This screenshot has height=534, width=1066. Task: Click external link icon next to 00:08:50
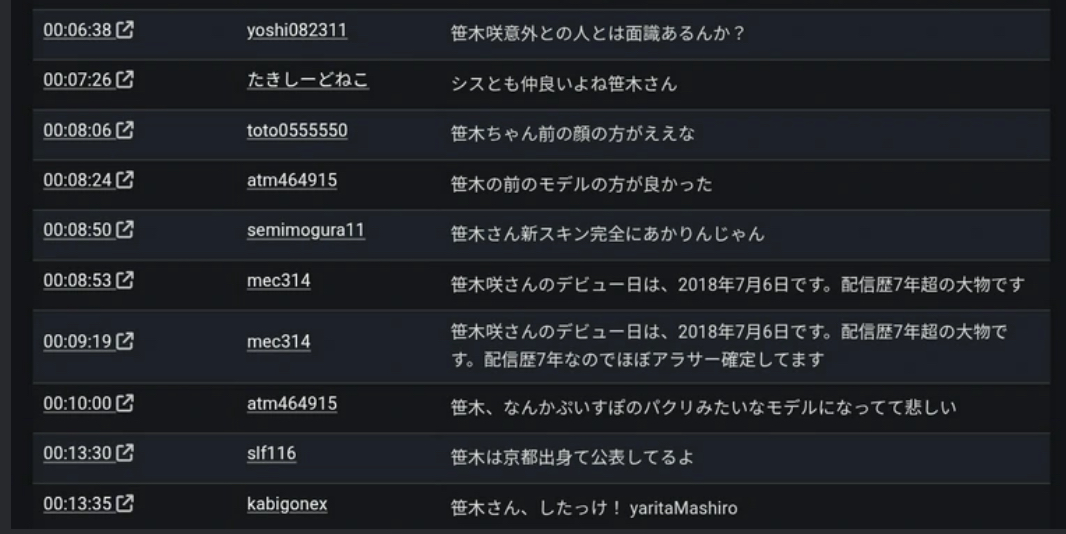(125, 231)
